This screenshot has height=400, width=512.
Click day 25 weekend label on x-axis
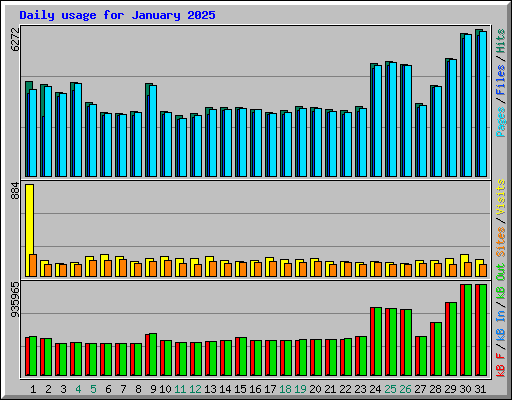(390, 389)
